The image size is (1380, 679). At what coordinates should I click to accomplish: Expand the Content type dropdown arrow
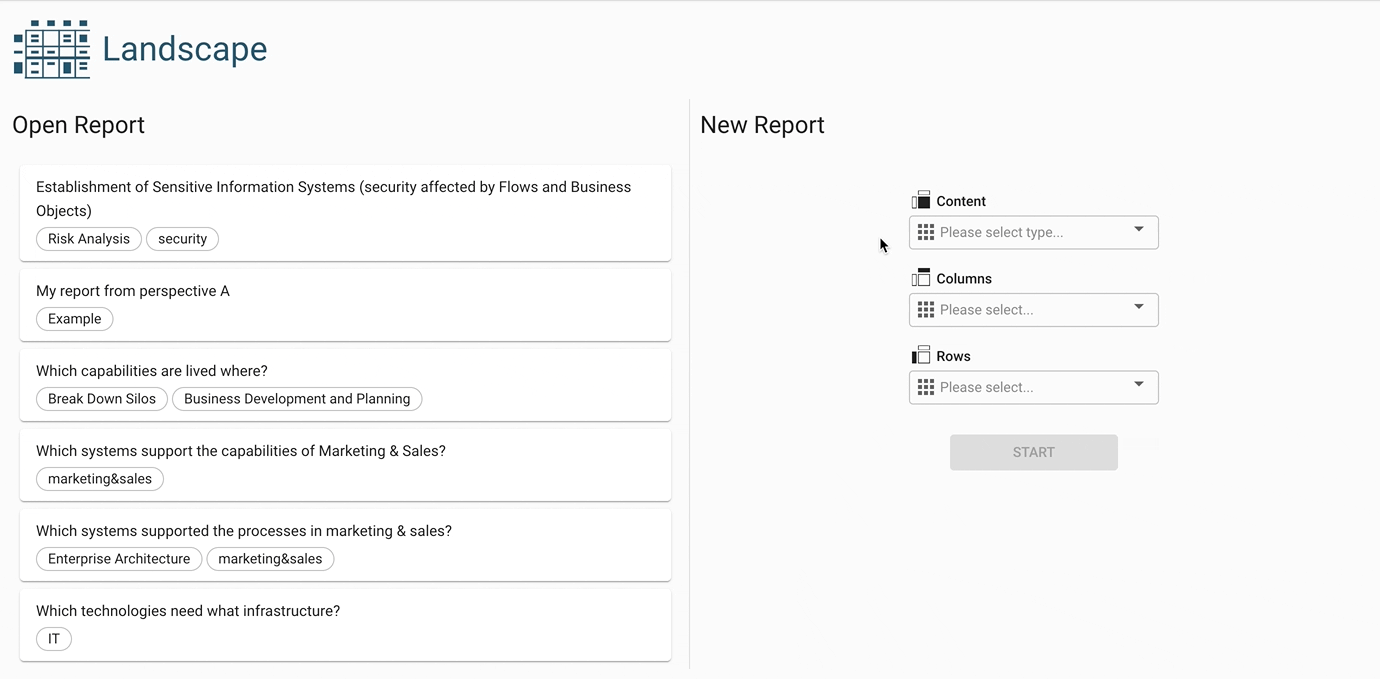click(x=1138, y=231)
